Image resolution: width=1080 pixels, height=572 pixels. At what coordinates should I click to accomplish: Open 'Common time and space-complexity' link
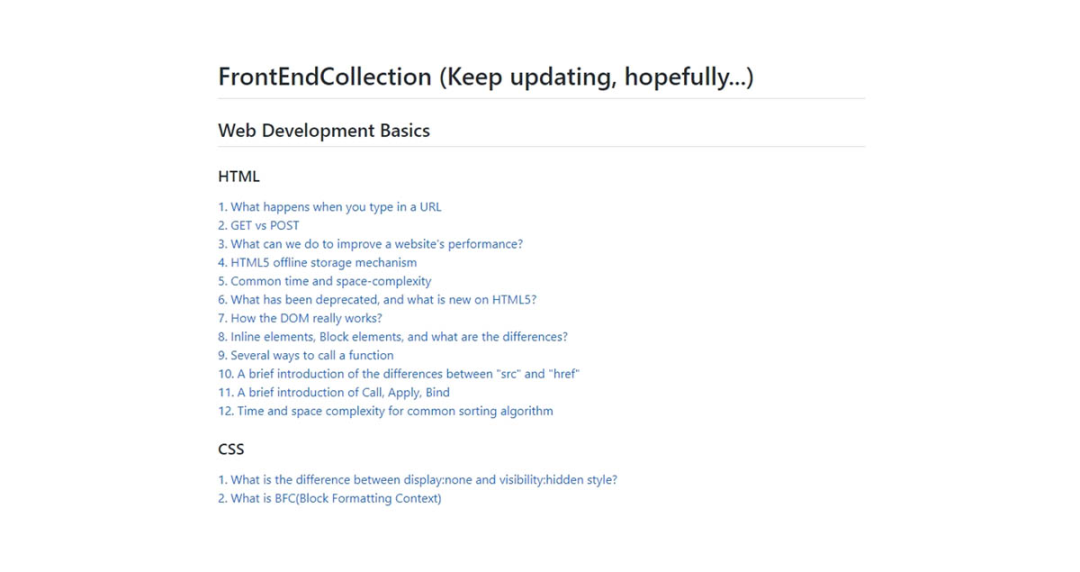pos(324,281)
